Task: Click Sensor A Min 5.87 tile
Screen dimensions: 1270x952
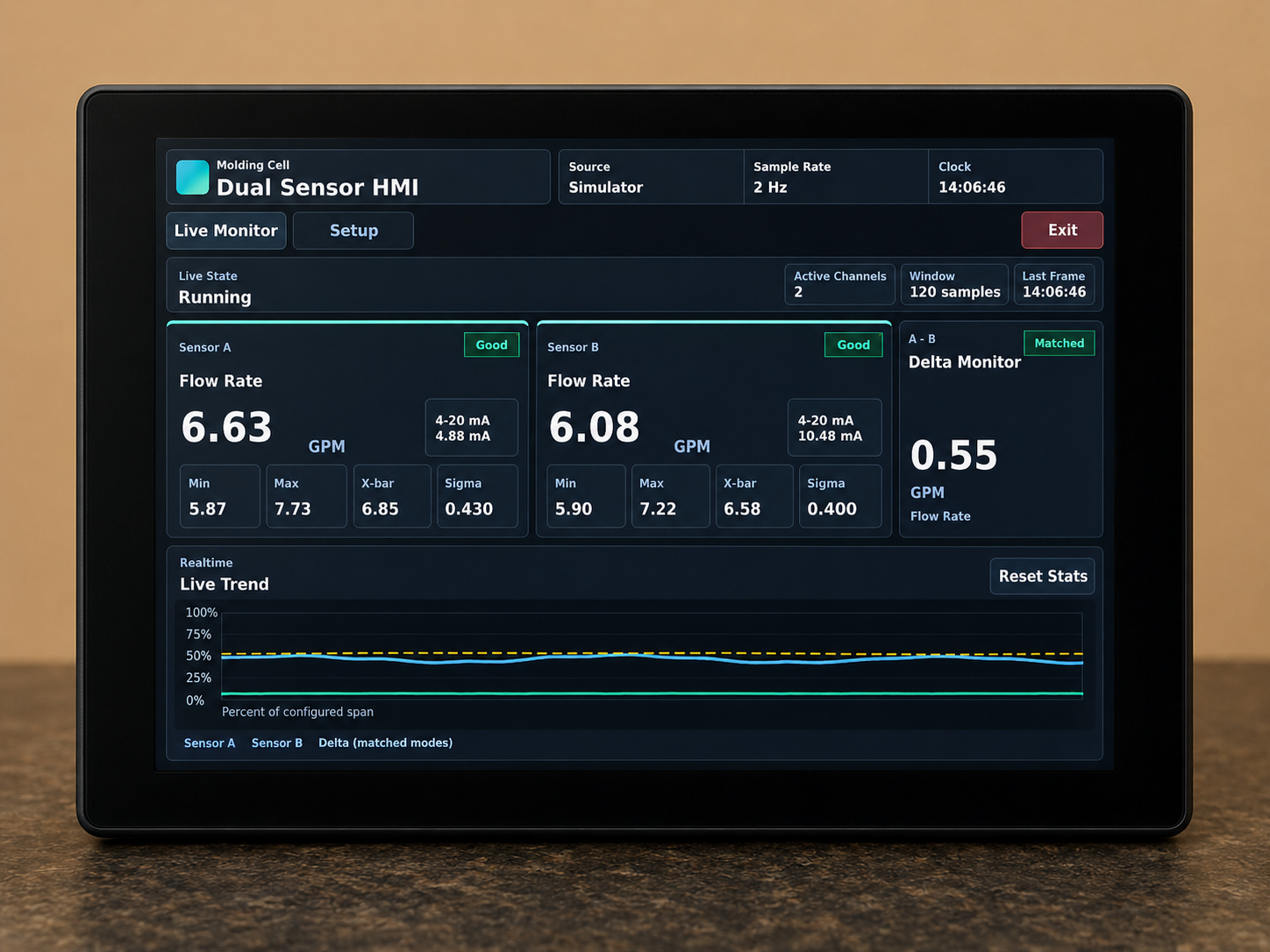Action: point(219,496)
